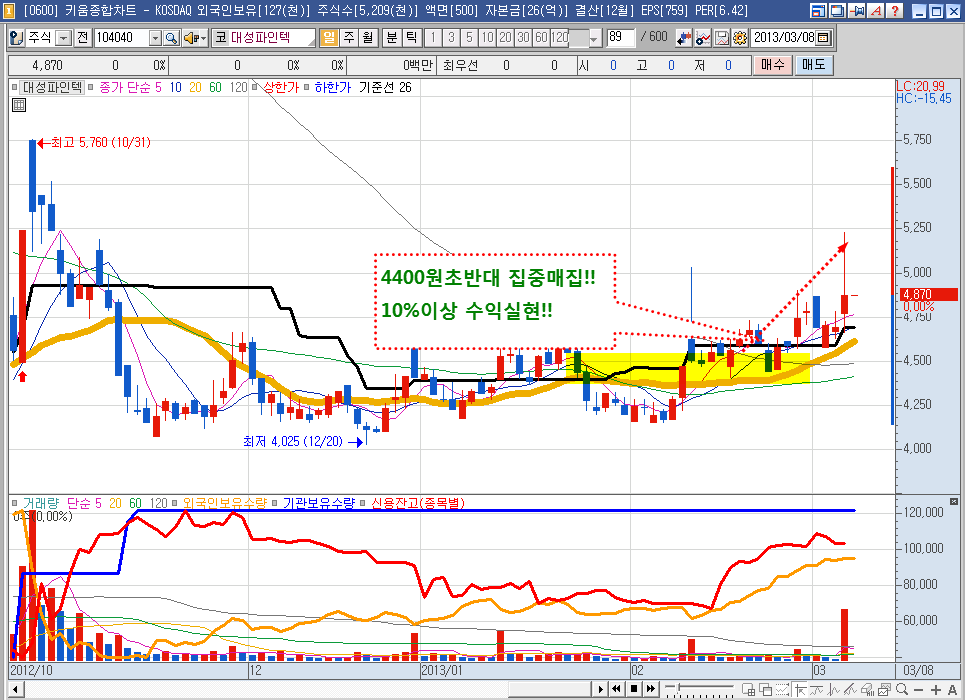
Task: Click the eraser delete-drawings icon
Action: [868, 690]
